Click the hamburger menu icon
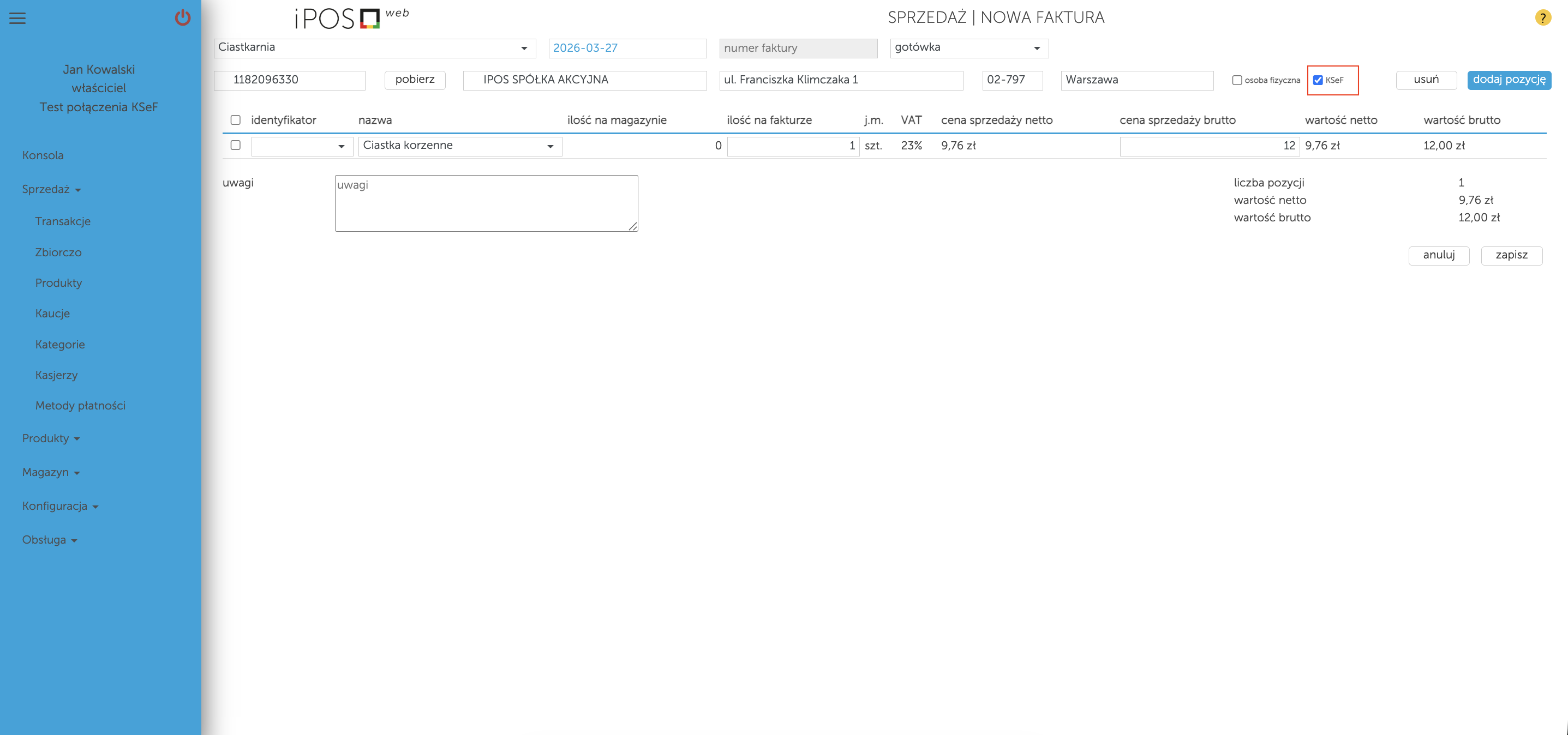Viewport: 1568px width, 735px height. tap(17, 18)
